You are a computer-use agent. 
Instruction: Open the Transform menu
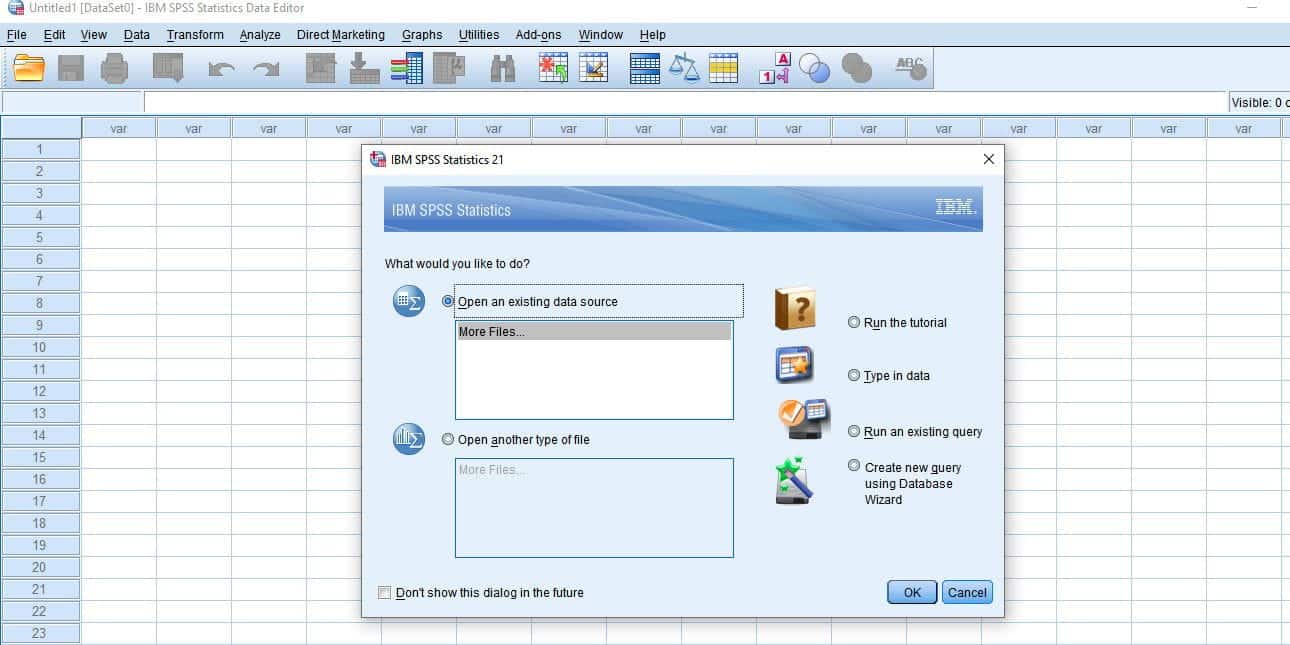[x=195, y=34]
